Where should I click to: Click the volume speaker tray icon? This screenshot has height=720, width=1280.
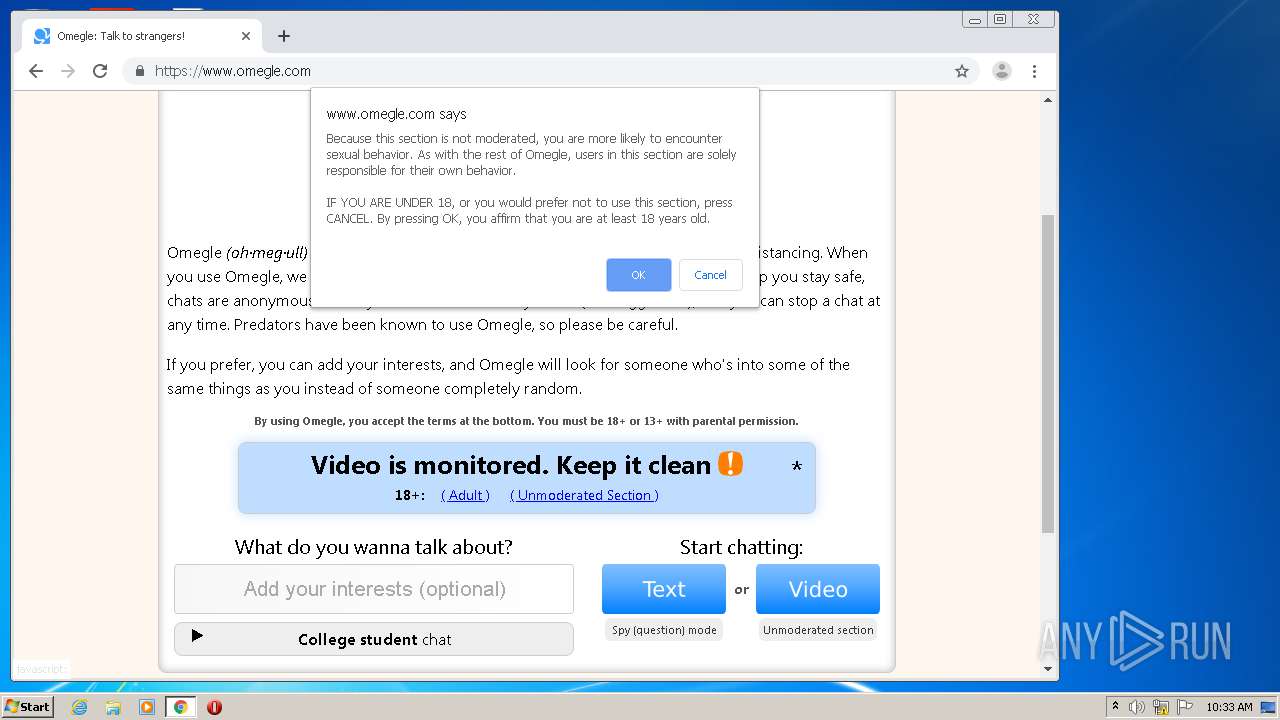(x=1137, y=707)
